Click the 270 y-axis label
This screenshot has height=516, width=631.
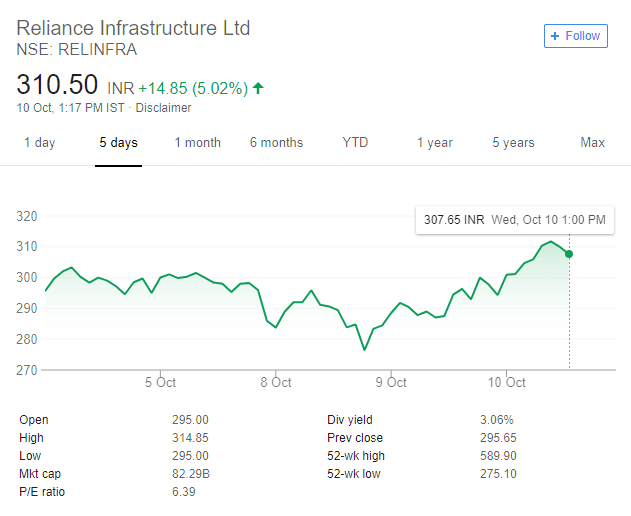pyautogui.click(x=27, y=370)
